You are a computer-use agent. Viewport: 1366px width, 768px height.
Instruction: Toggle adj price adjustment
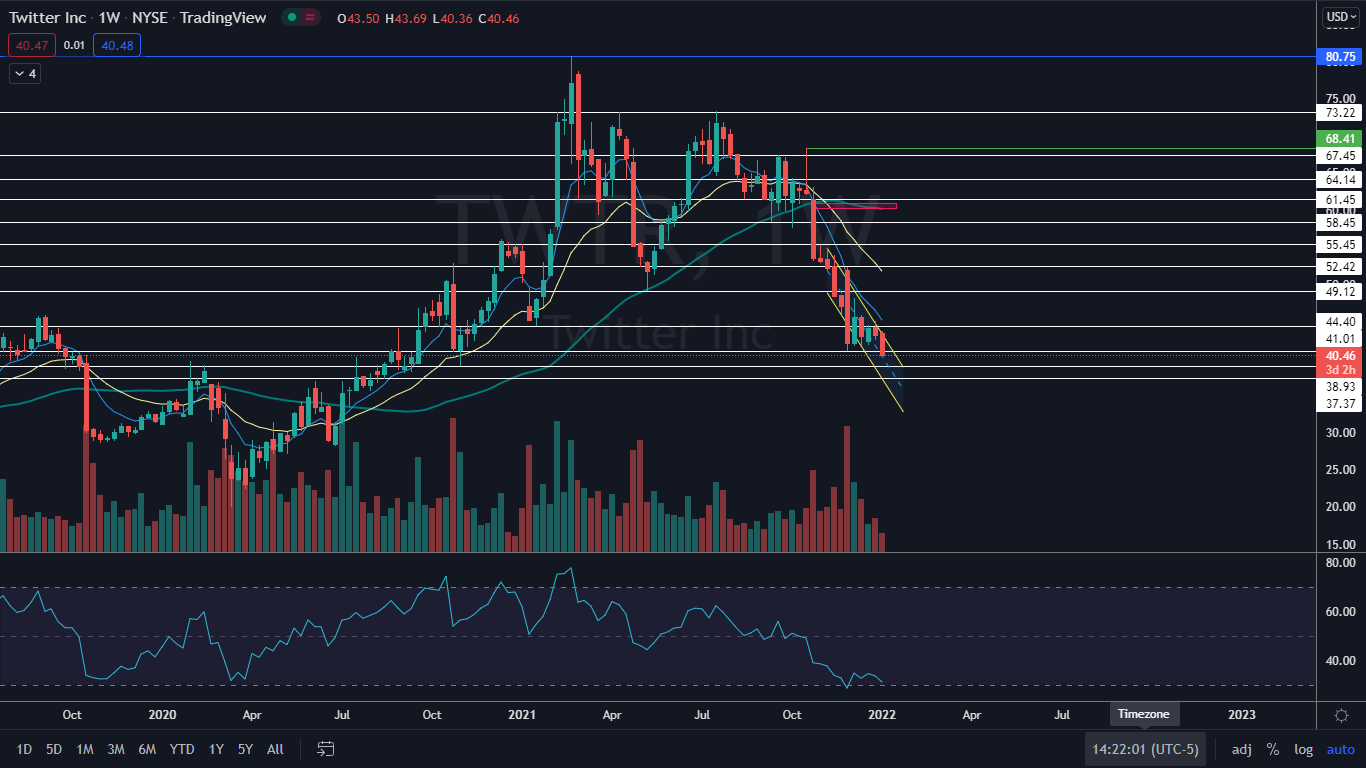[x=1241, y=749]
